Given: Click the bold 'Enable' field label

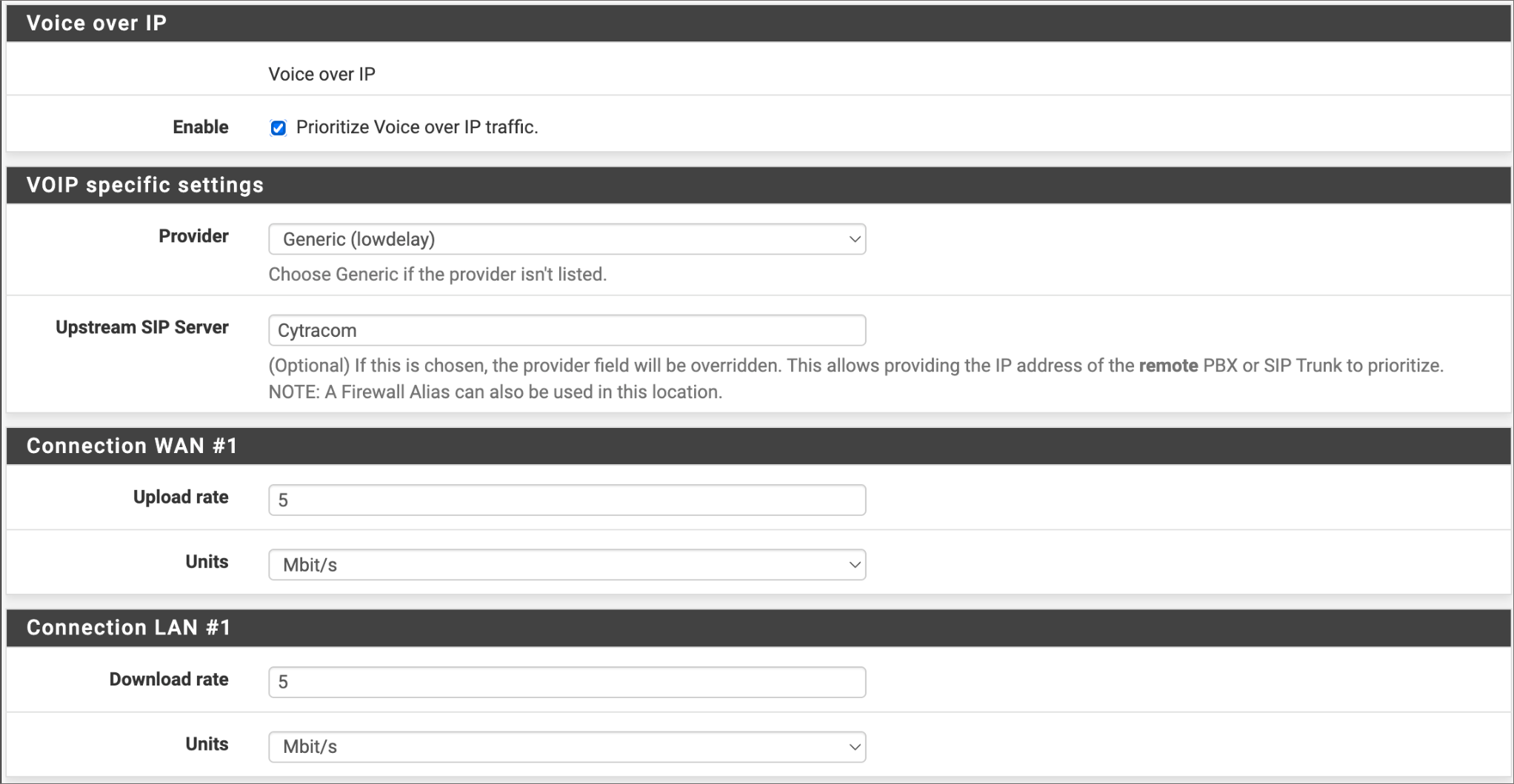Looking at the screenshot, I should click(200, 127).
